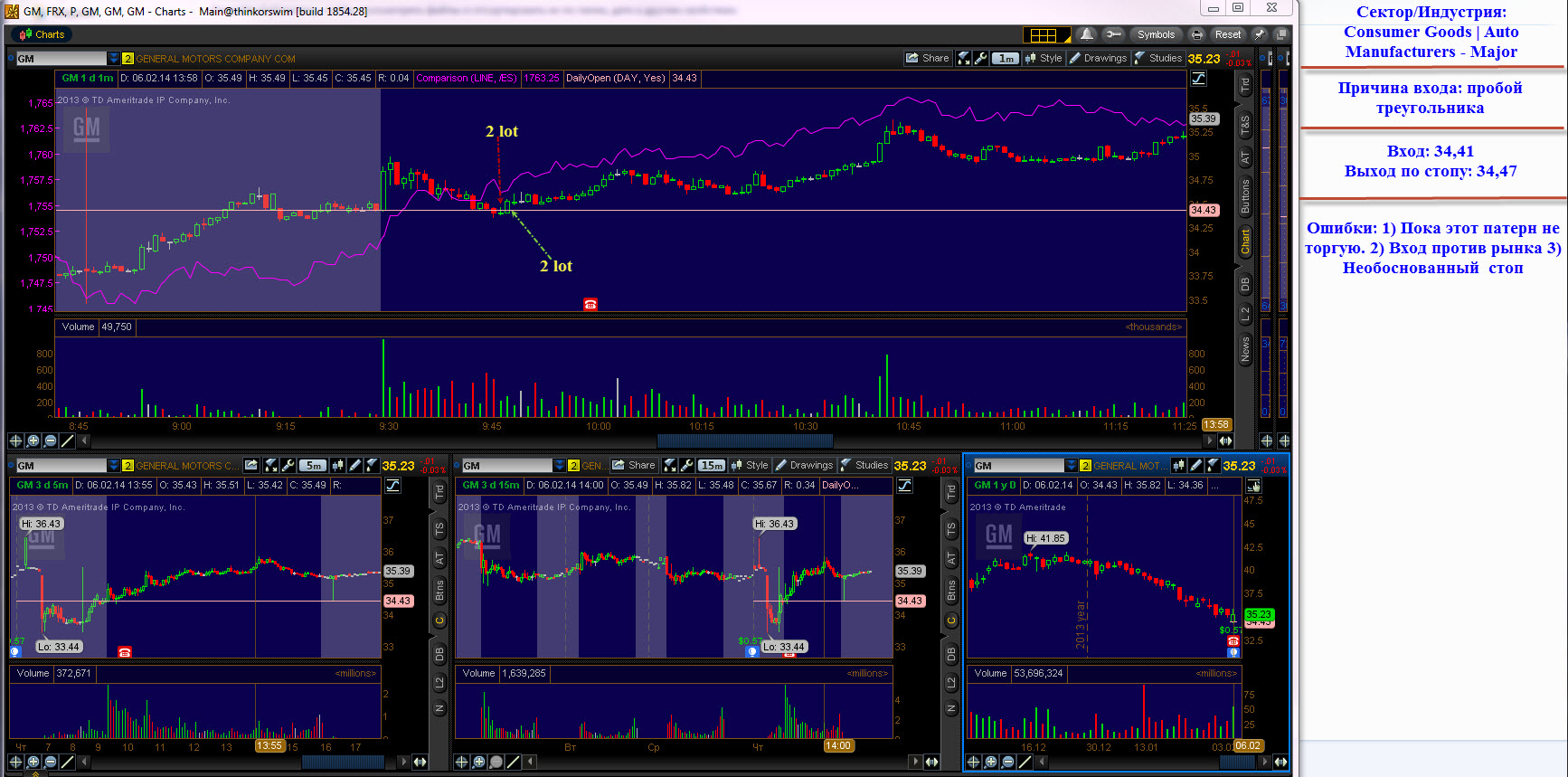The width and height of the screenshot is (1568, 777).
Task: Open Studies menu on main chart
Action: click(1158, 58)
